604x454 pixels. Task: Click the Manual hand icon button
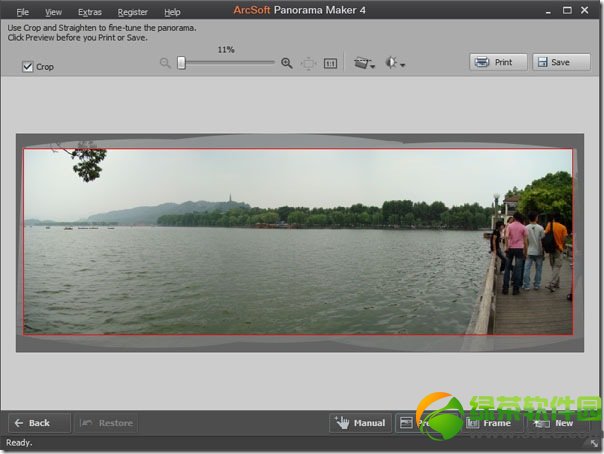(x=361, y=423)
